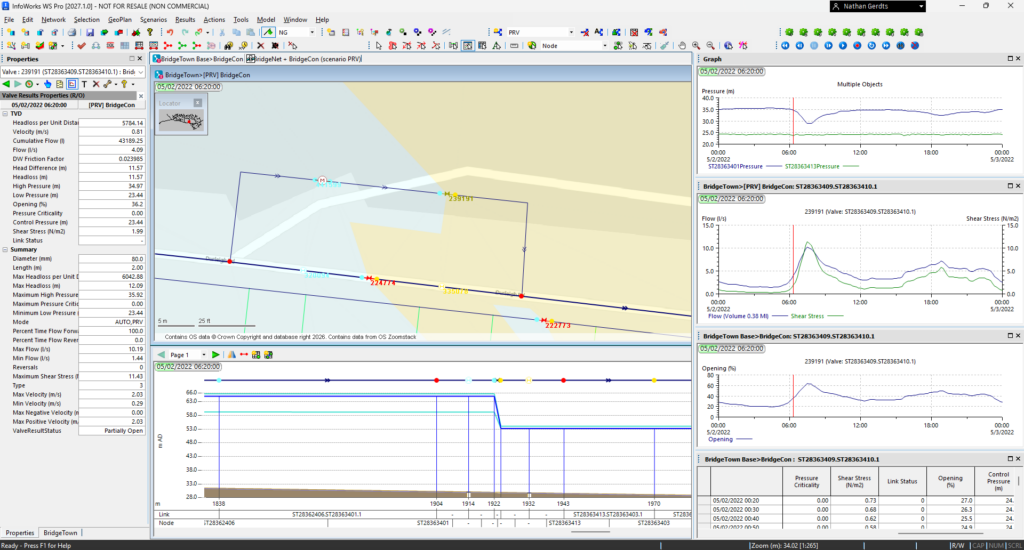The image size is (1024, 550).
Task: Click the Partially Open status value
Action: [x=111, y=430]
